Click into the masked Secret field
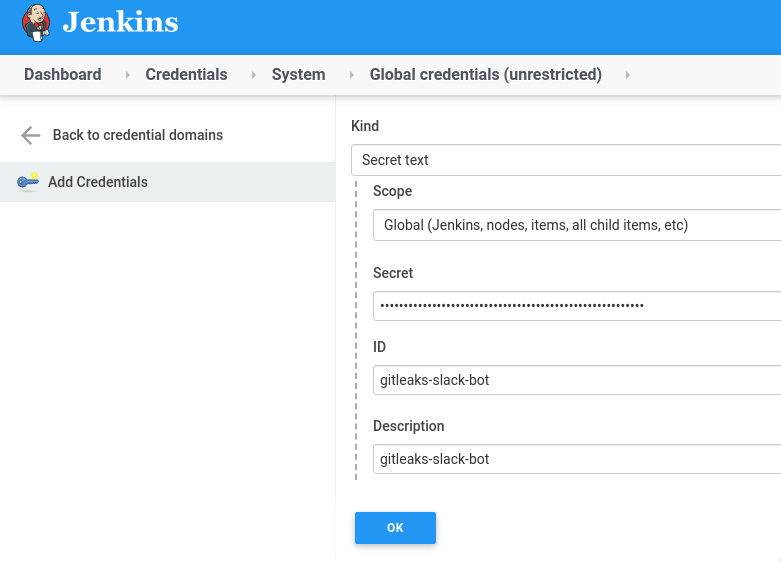Screen dimensions: 781x561 pyautogui.click(x=577, y=305)
